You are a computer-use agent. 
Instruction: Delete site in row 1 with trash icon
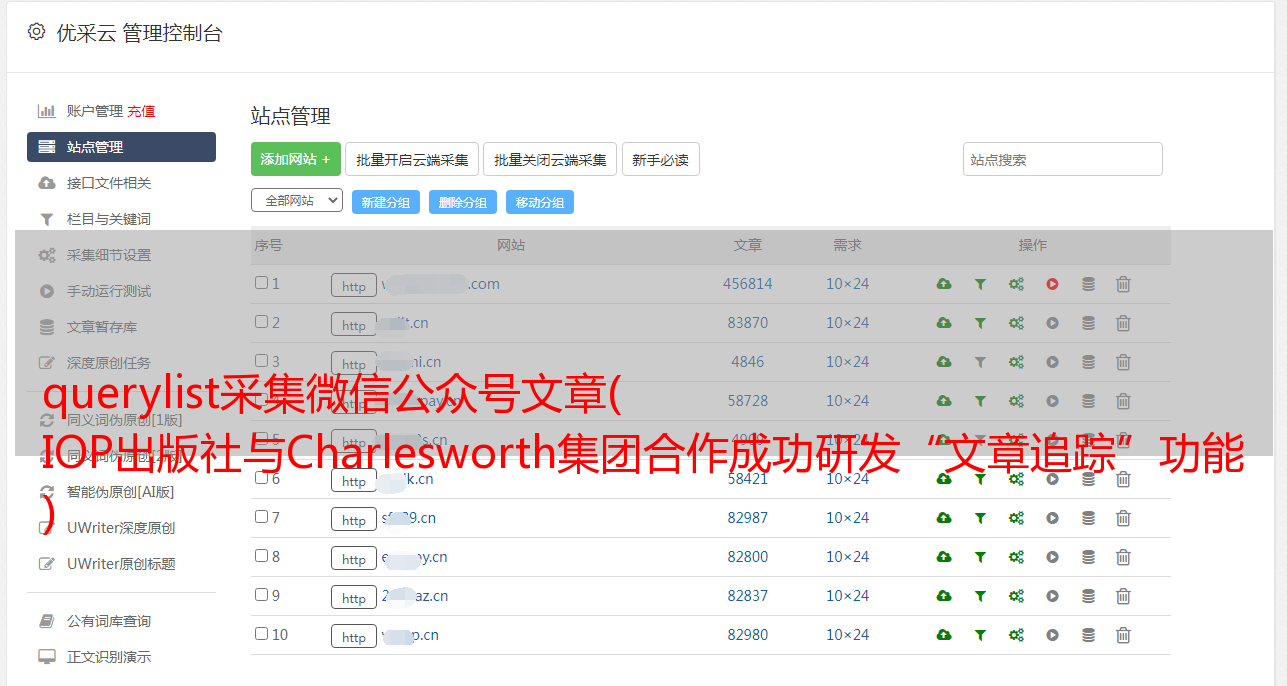tap(1123, 284)
